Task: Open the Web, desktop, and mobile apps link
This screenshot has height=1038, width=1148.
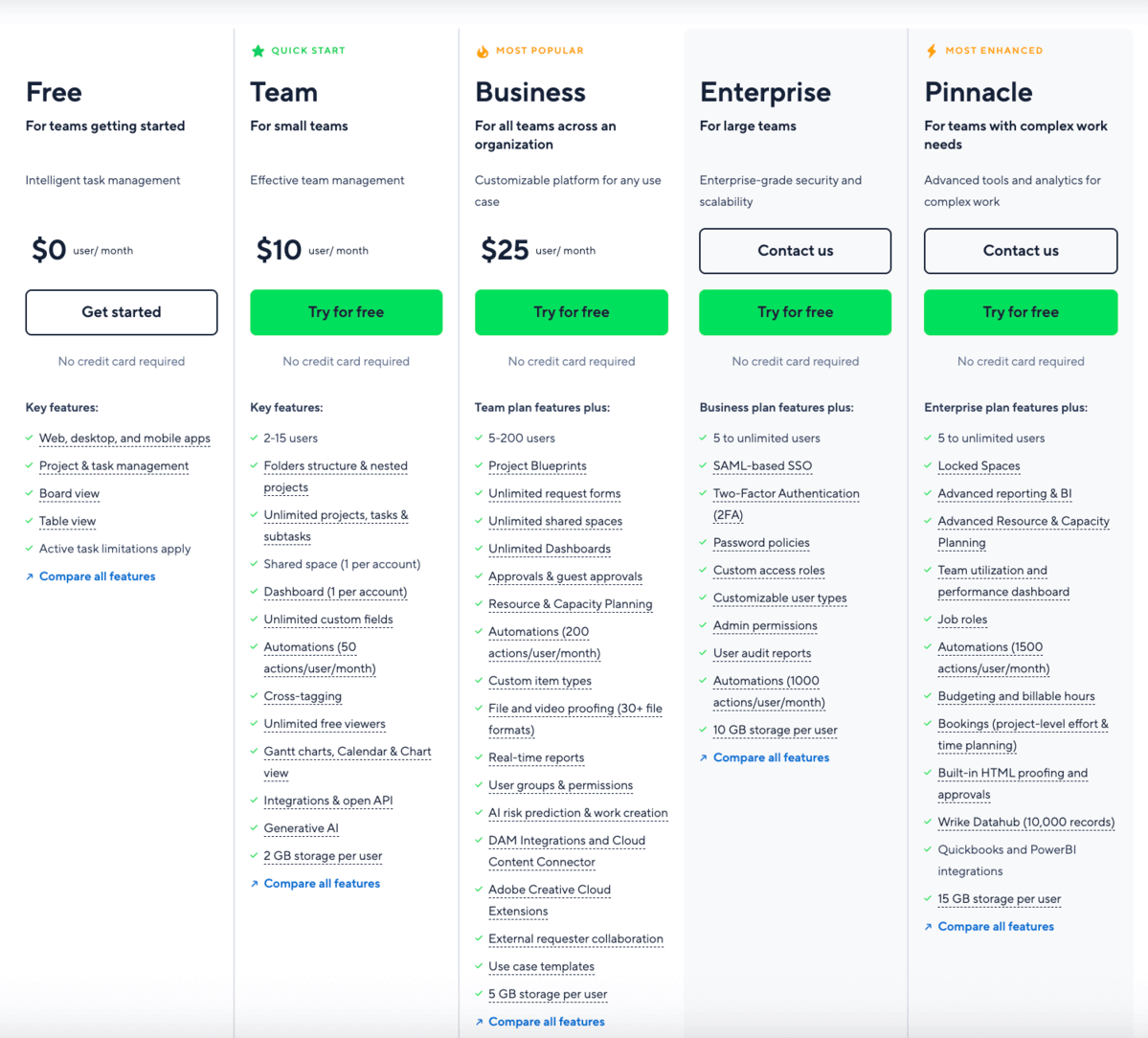Action: pyautogui.click(x=124, y=439)
